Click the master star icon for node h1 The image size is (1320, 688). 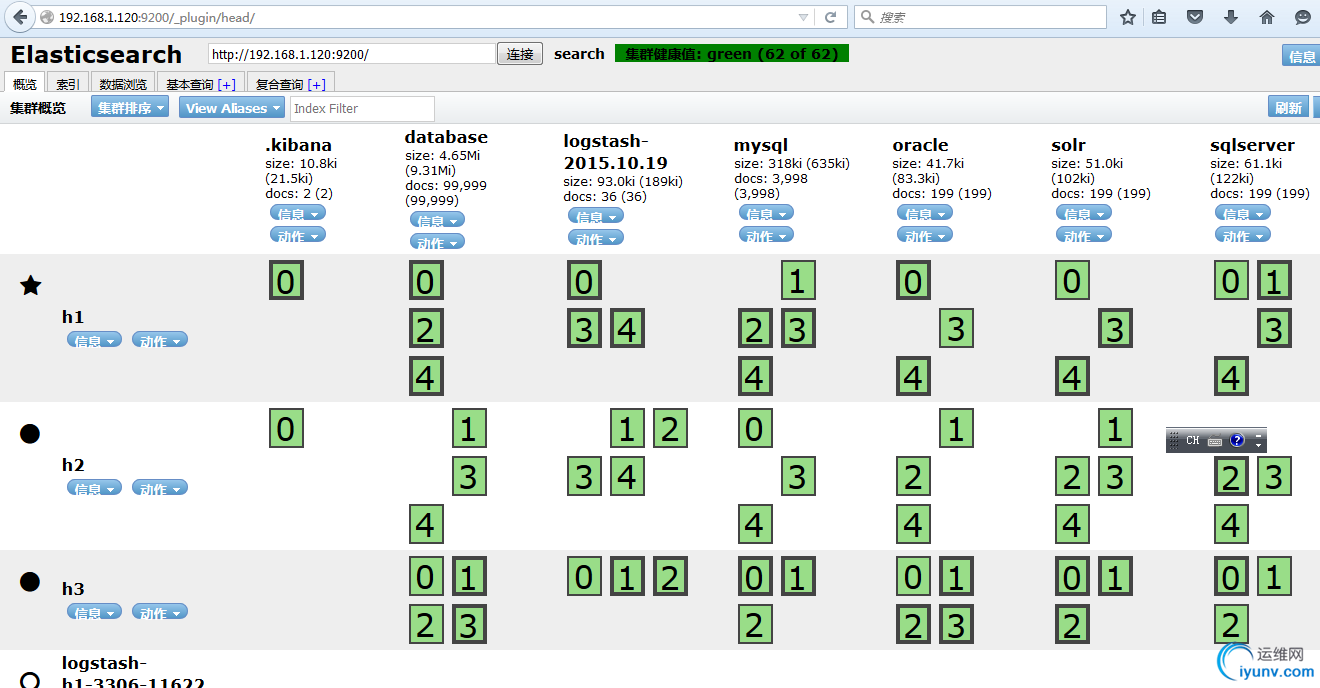31,285
